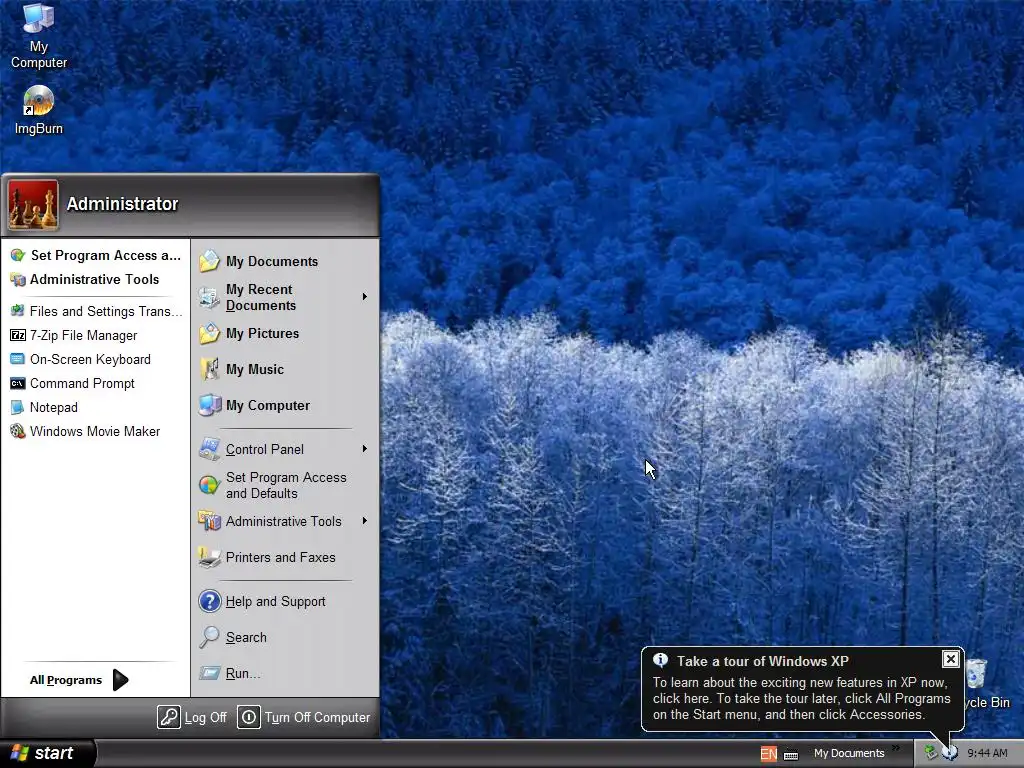This screenshot has height=768, width=1024.
Task: Click Safely Remove Hardware tray icon
Action: tap(931, 753)
